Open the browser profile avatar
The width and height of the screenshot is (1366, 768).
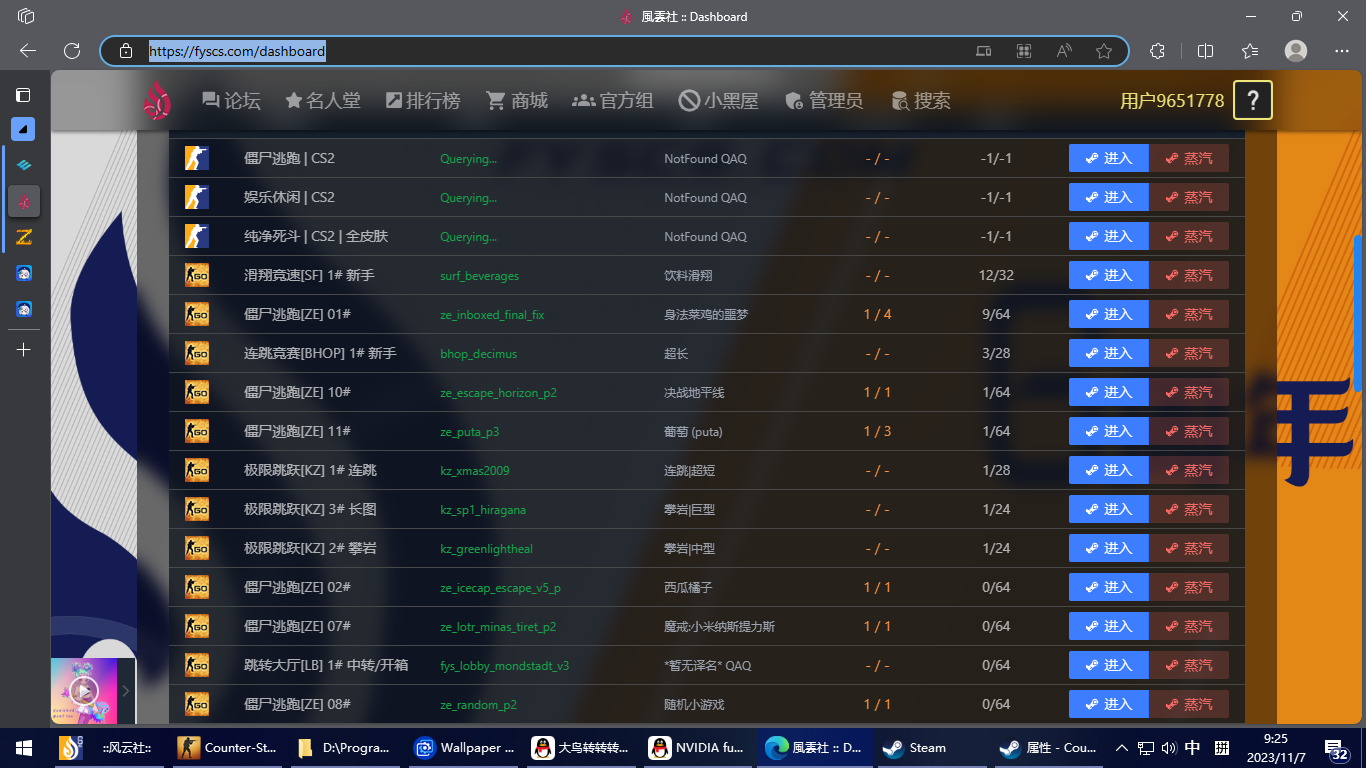click(x=1296, y=51)
